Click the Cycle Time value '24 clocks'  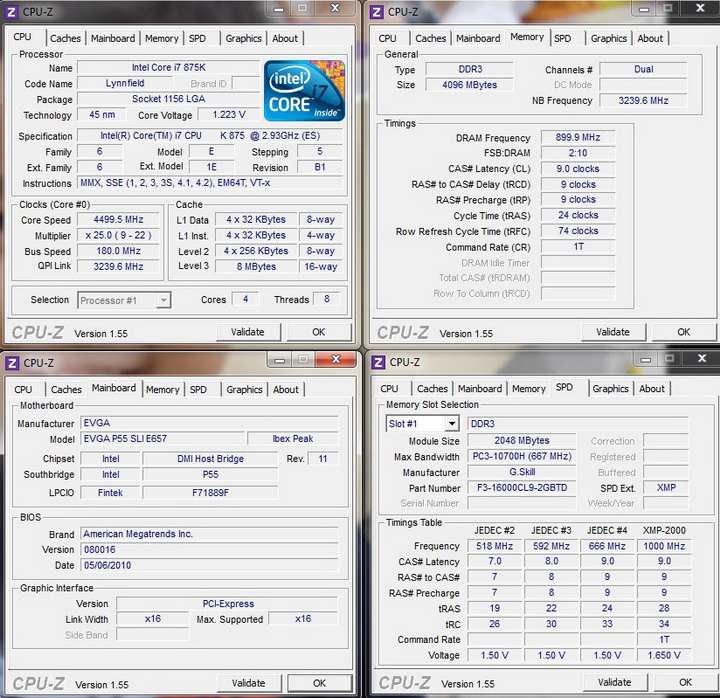click(578, 215)
